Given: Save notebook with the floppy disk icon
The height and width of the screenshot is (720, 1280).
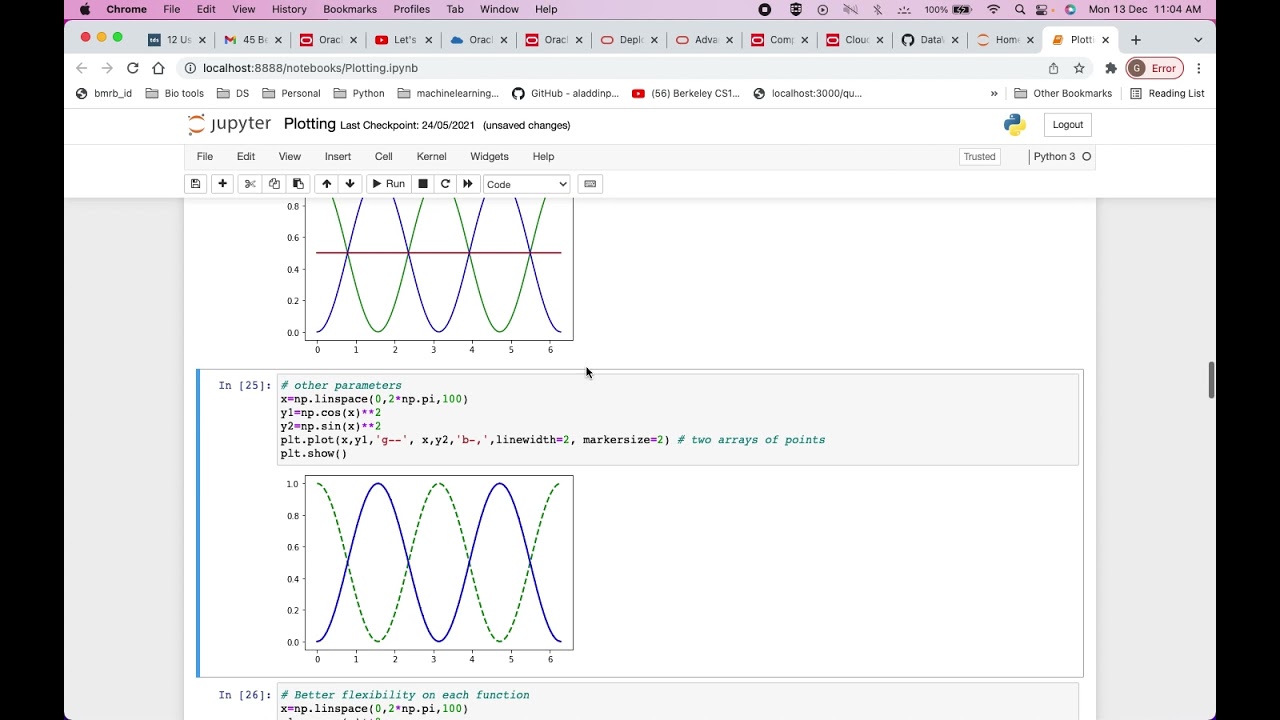Looking at the screenshot, I should [x=196, y=184].
